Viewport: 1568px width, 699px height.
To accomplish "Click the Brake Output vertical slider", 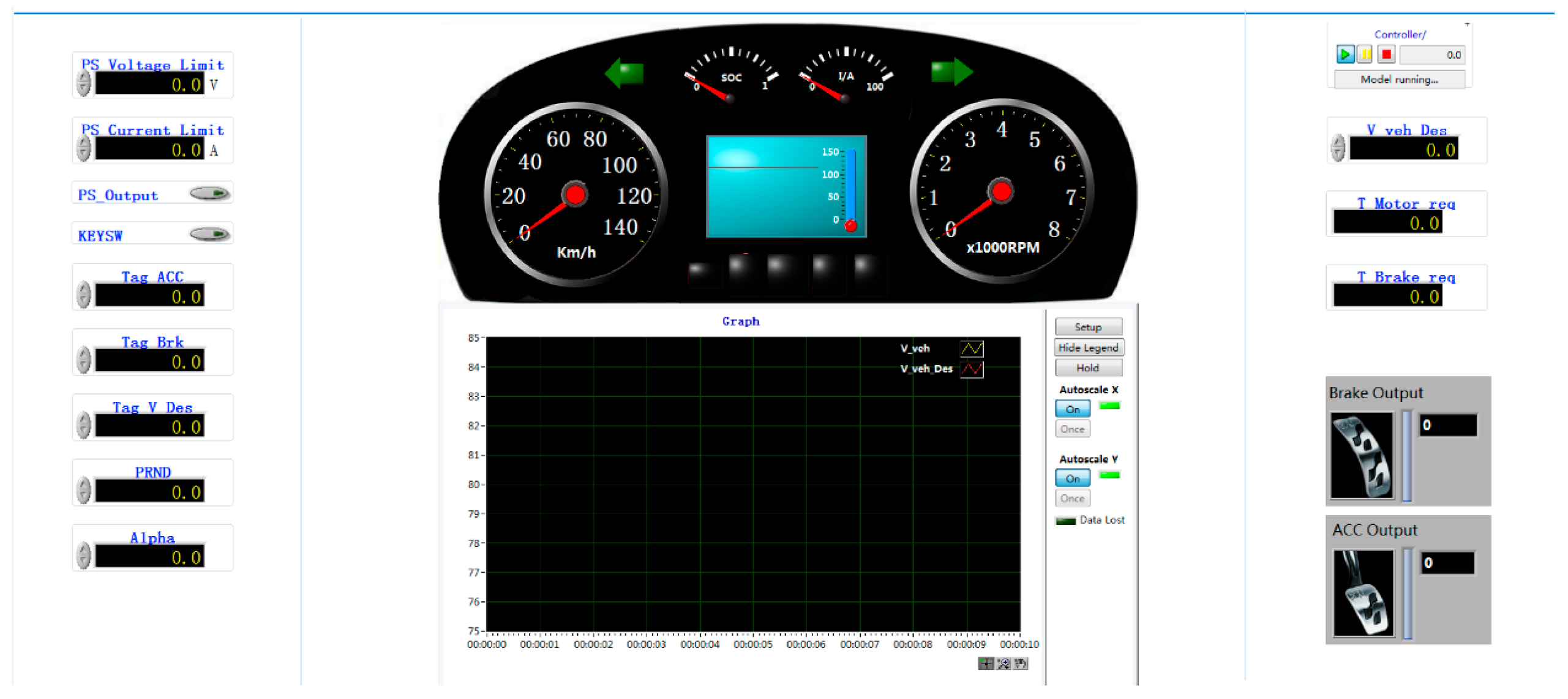I will pyautogui.click(x=1406, y=455).
